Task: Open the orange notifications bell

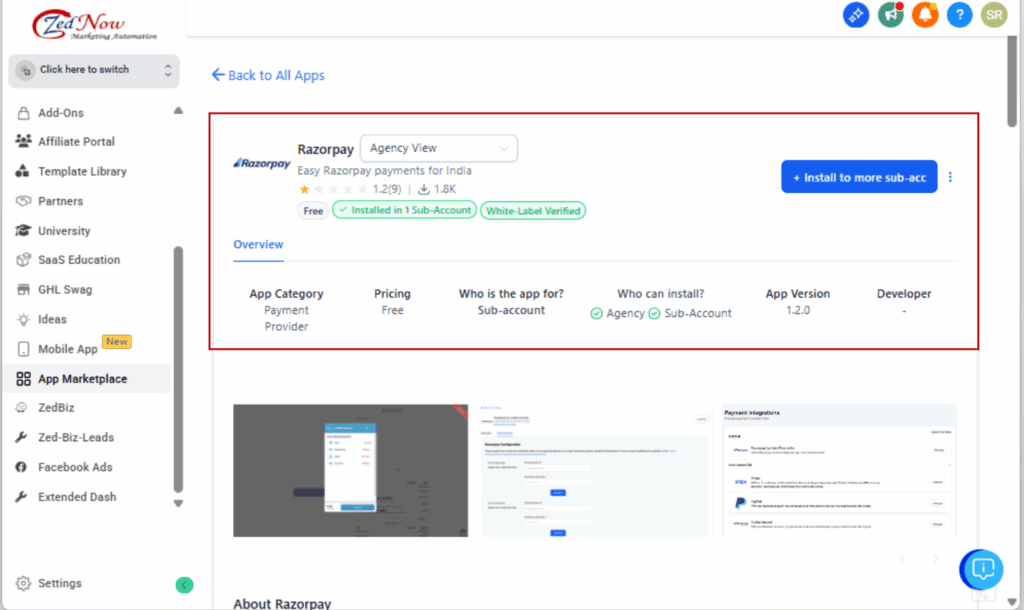Action: tap(925, 14)
